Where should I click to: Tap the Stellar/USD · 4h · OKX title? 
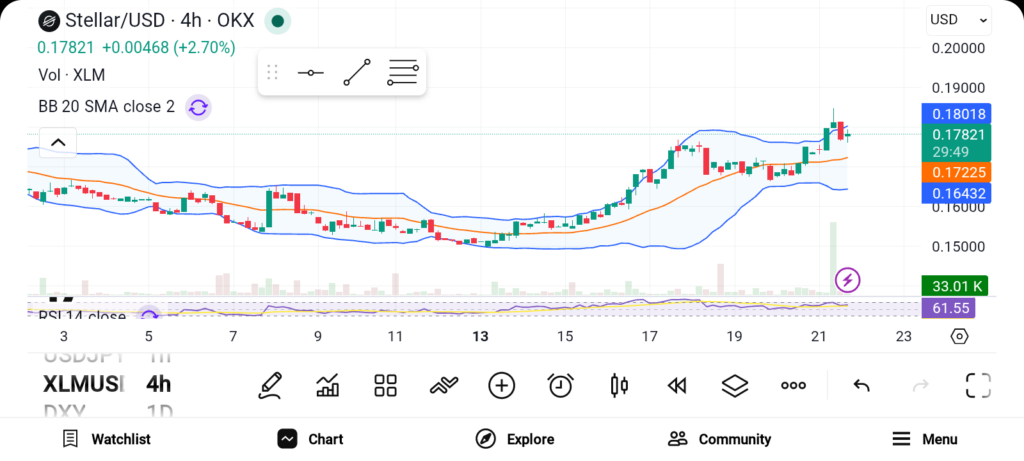point(159,21)
